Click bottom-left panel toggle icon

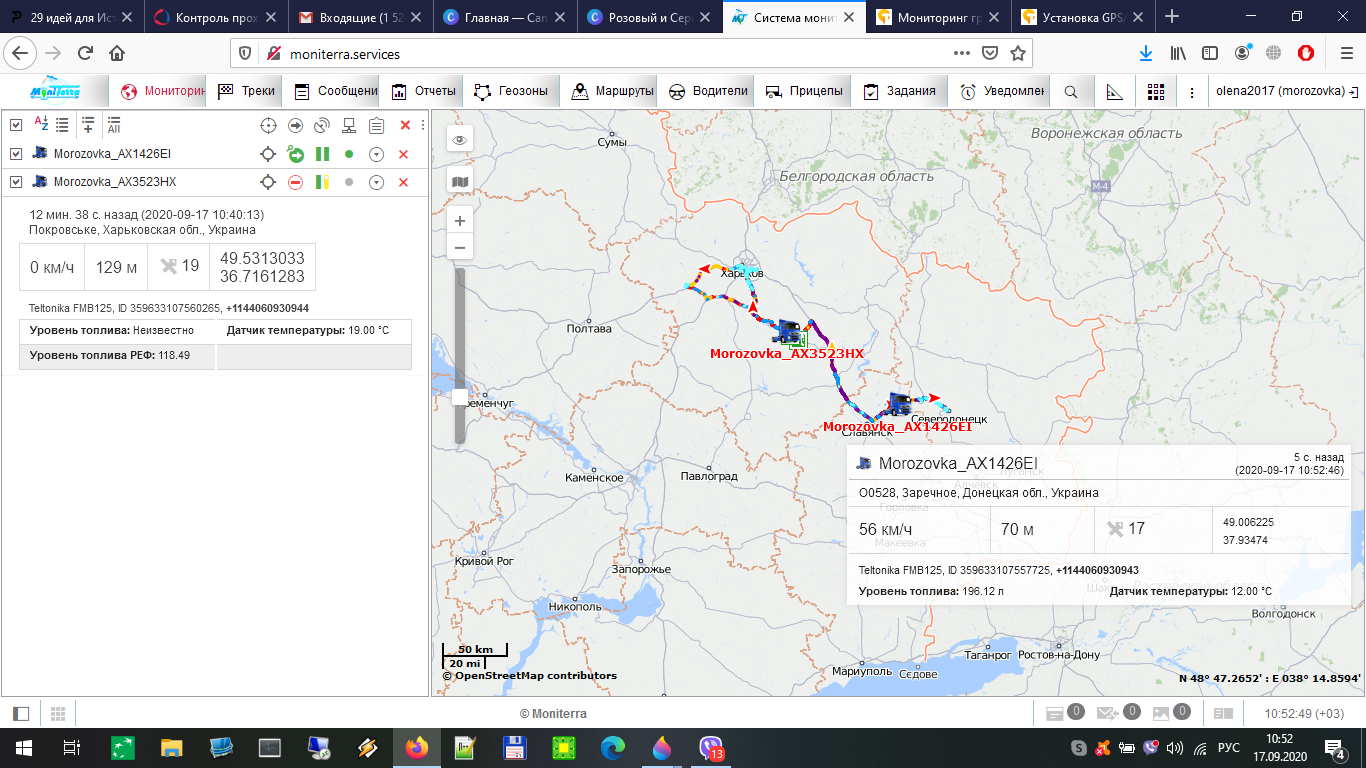tap(21, 713)
